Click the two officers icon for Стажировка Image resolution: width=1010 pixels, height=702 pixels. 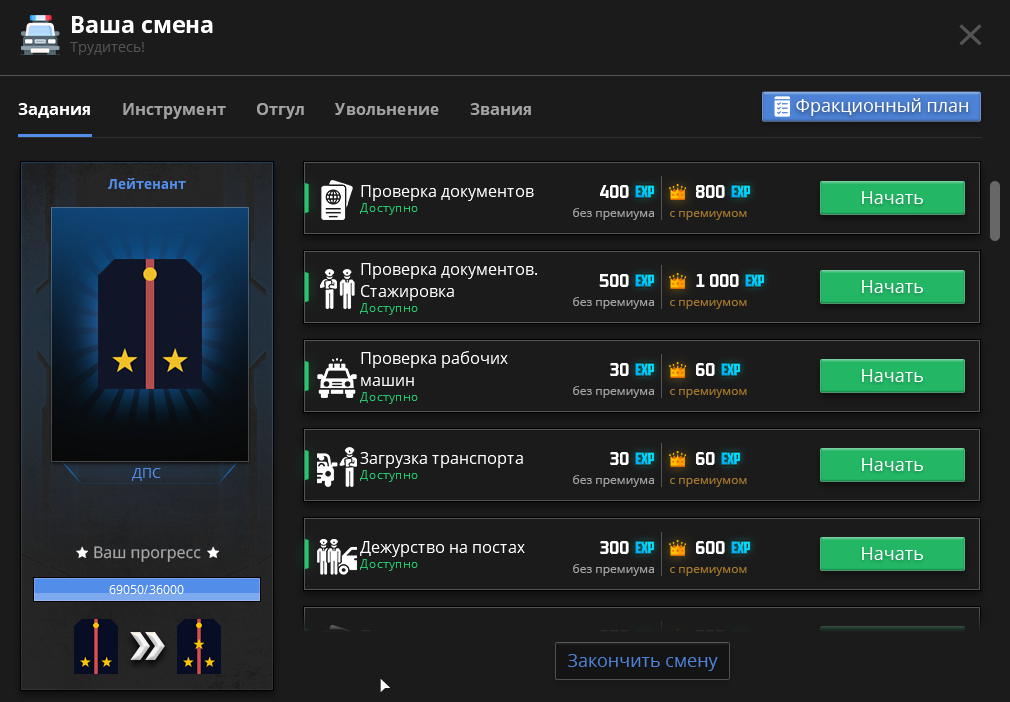coord(336,288)
